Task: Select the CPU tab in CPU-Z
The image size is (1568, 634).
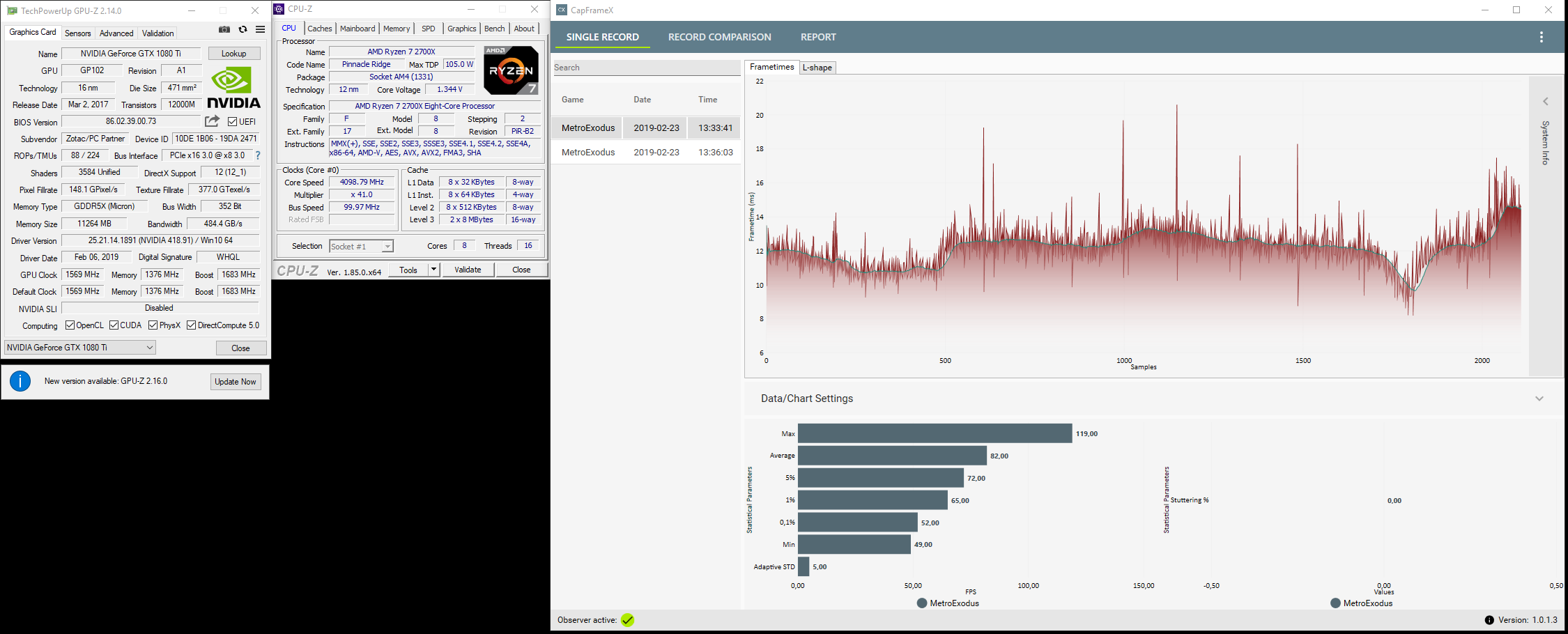Action: [x=289, y=28]
